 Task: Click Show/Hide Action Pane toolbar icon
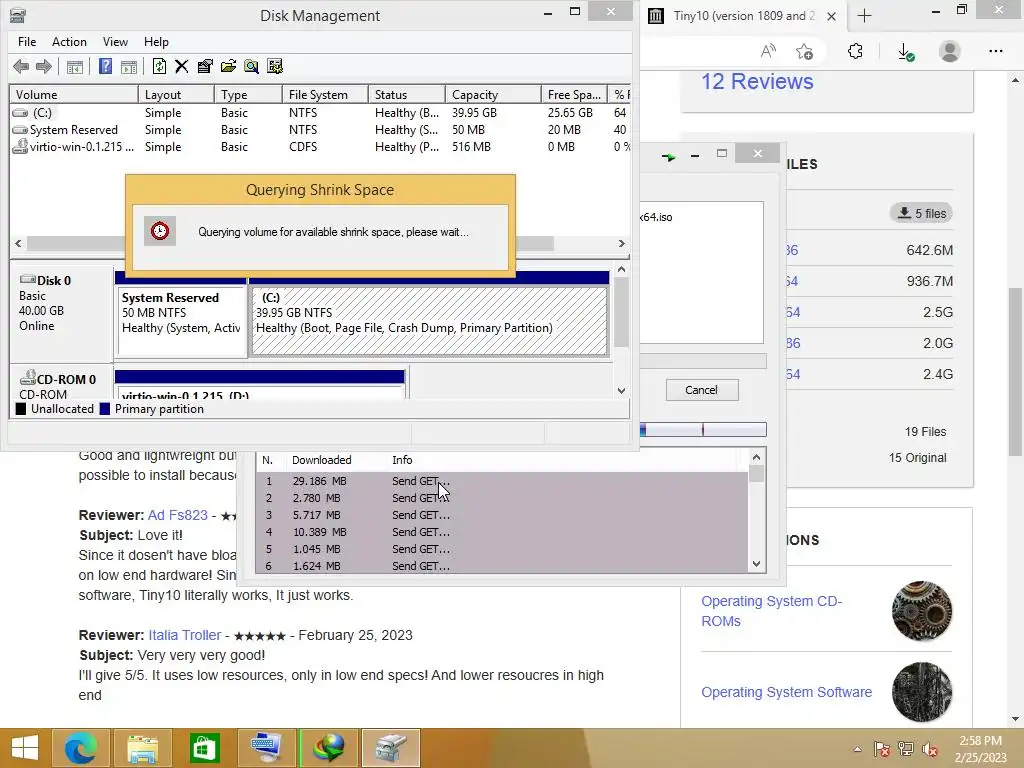pyautogui.click(x=129, y=66)
